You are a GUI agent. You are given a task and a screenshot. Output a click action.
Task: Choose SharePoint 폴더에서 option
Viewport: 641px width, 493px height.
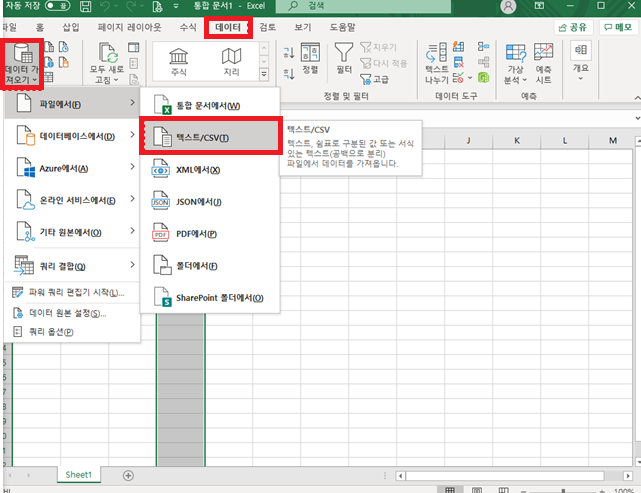pos(210,298)
